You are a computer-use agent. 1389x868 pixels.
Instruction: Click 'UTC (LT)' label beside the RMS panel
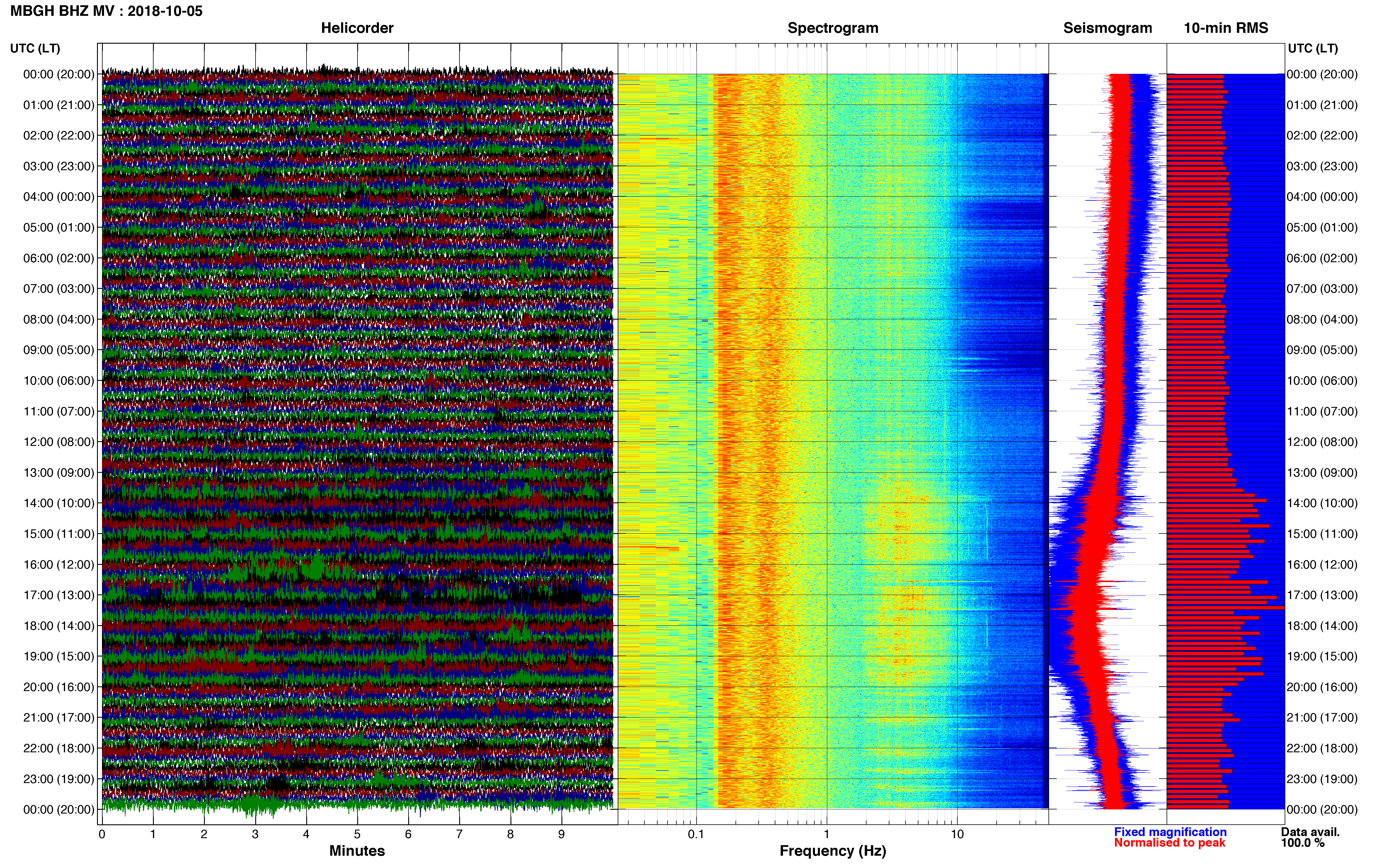1313,48
